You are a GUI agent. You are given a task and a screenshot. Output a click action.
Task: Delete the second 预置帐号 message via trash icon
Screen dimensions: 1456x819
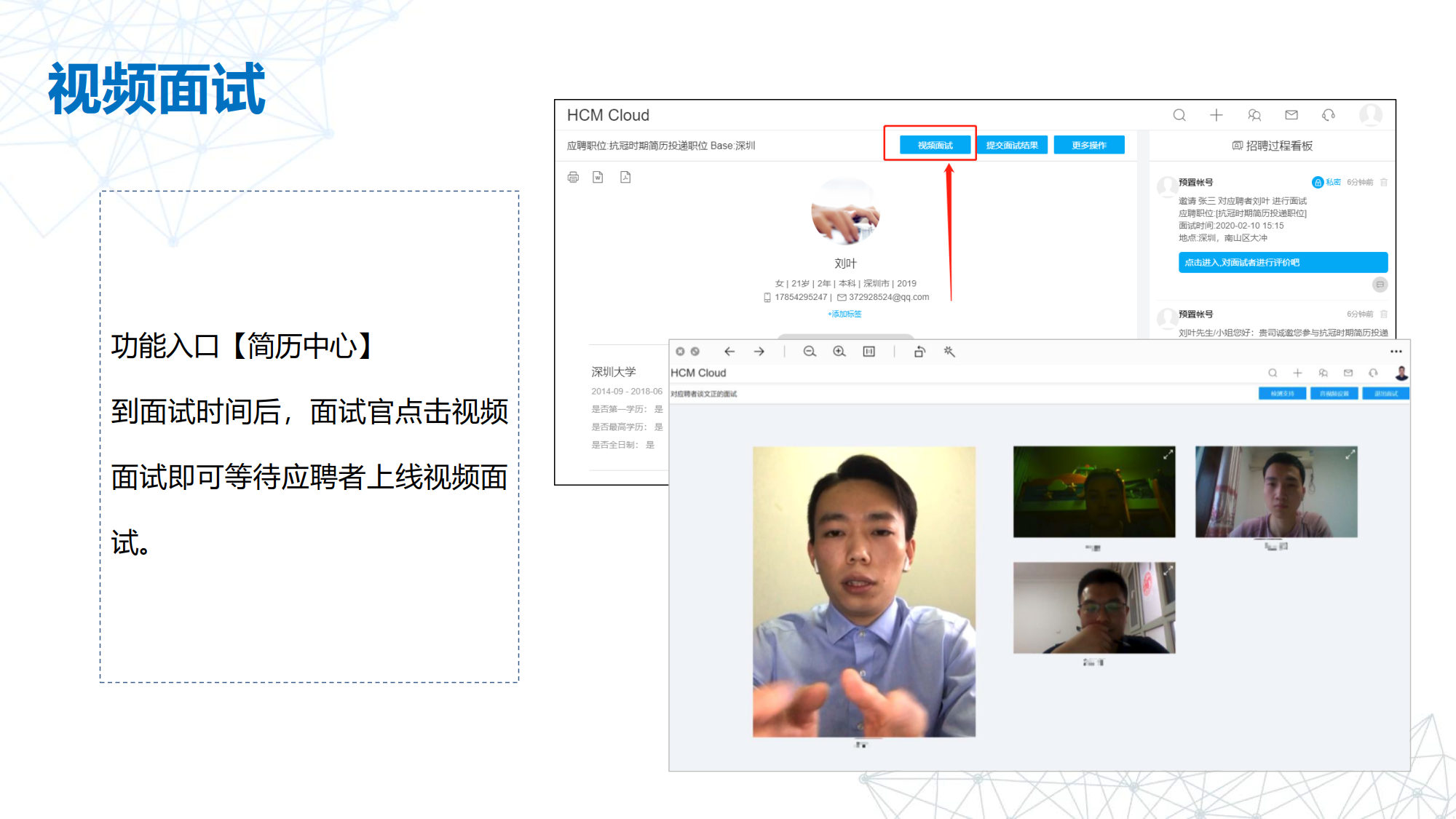[x=1384, y=314]
